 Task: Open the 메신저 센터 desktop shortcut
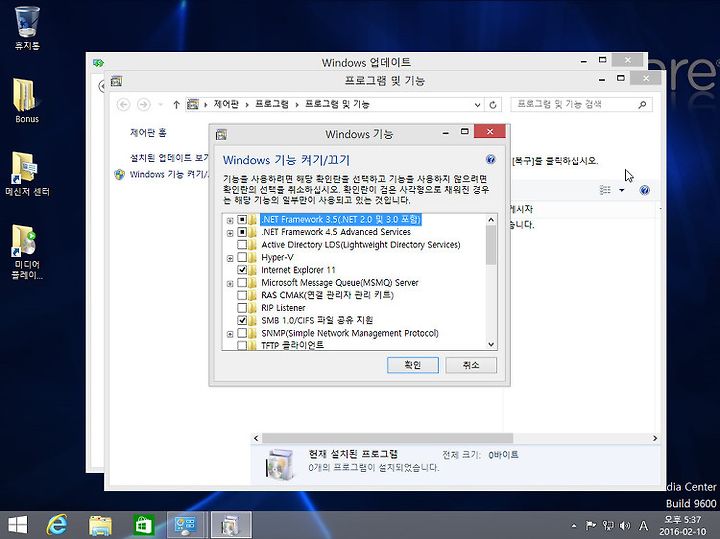(27, 174)
